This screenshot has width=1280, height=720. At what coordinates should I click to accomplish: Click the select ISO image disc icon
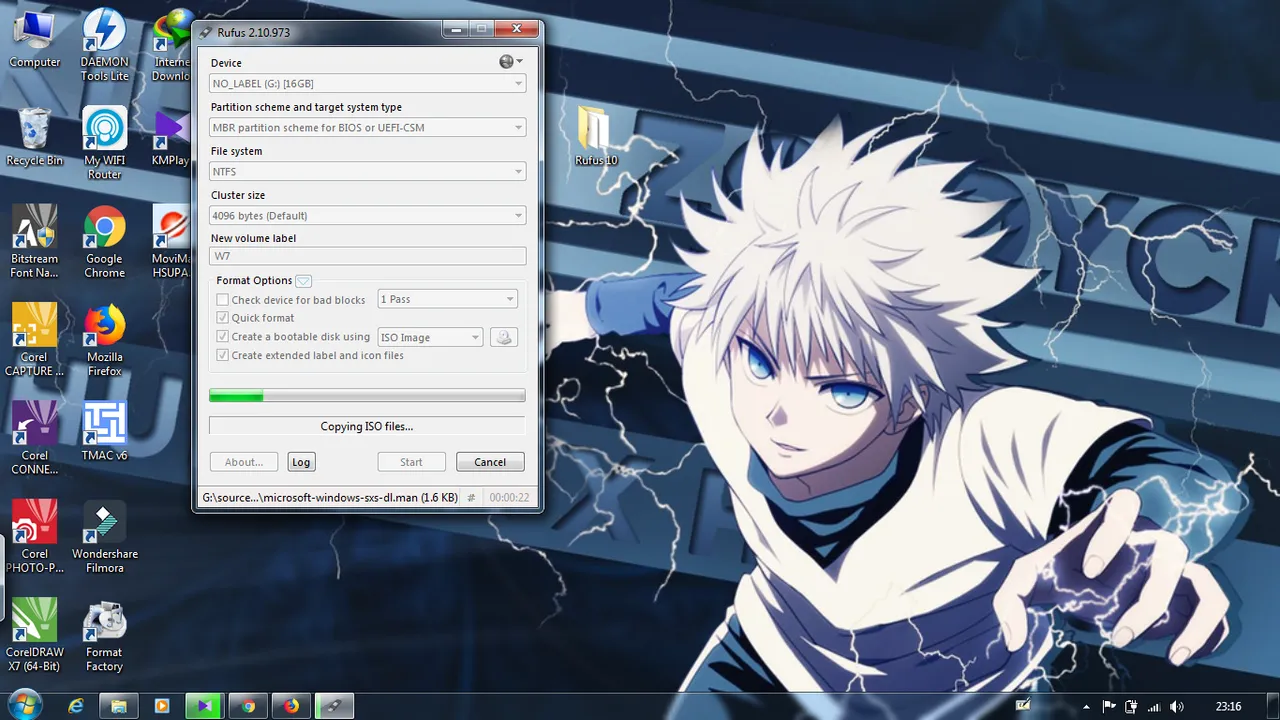click(504, 338)
